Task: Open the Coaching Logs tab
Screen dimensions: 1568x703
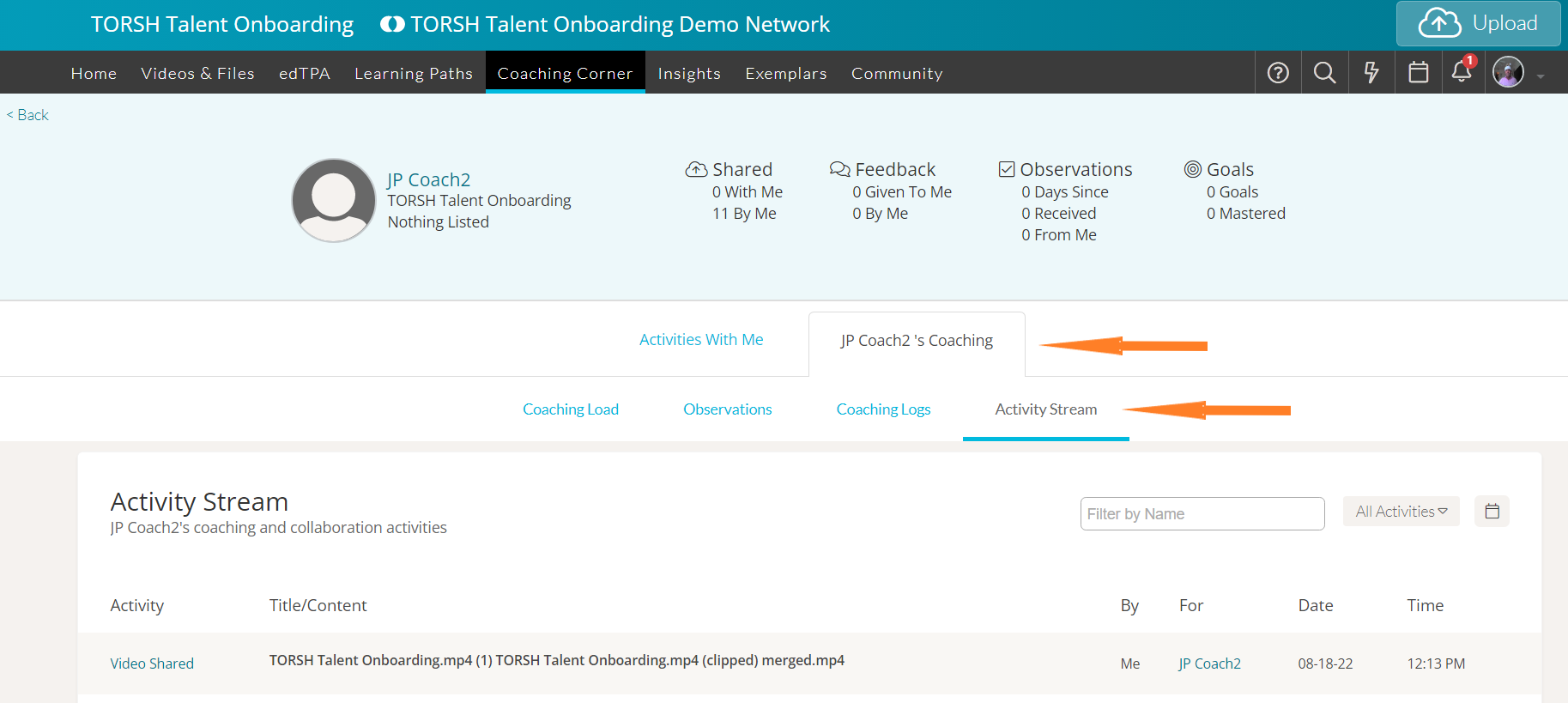Action: 883,409
